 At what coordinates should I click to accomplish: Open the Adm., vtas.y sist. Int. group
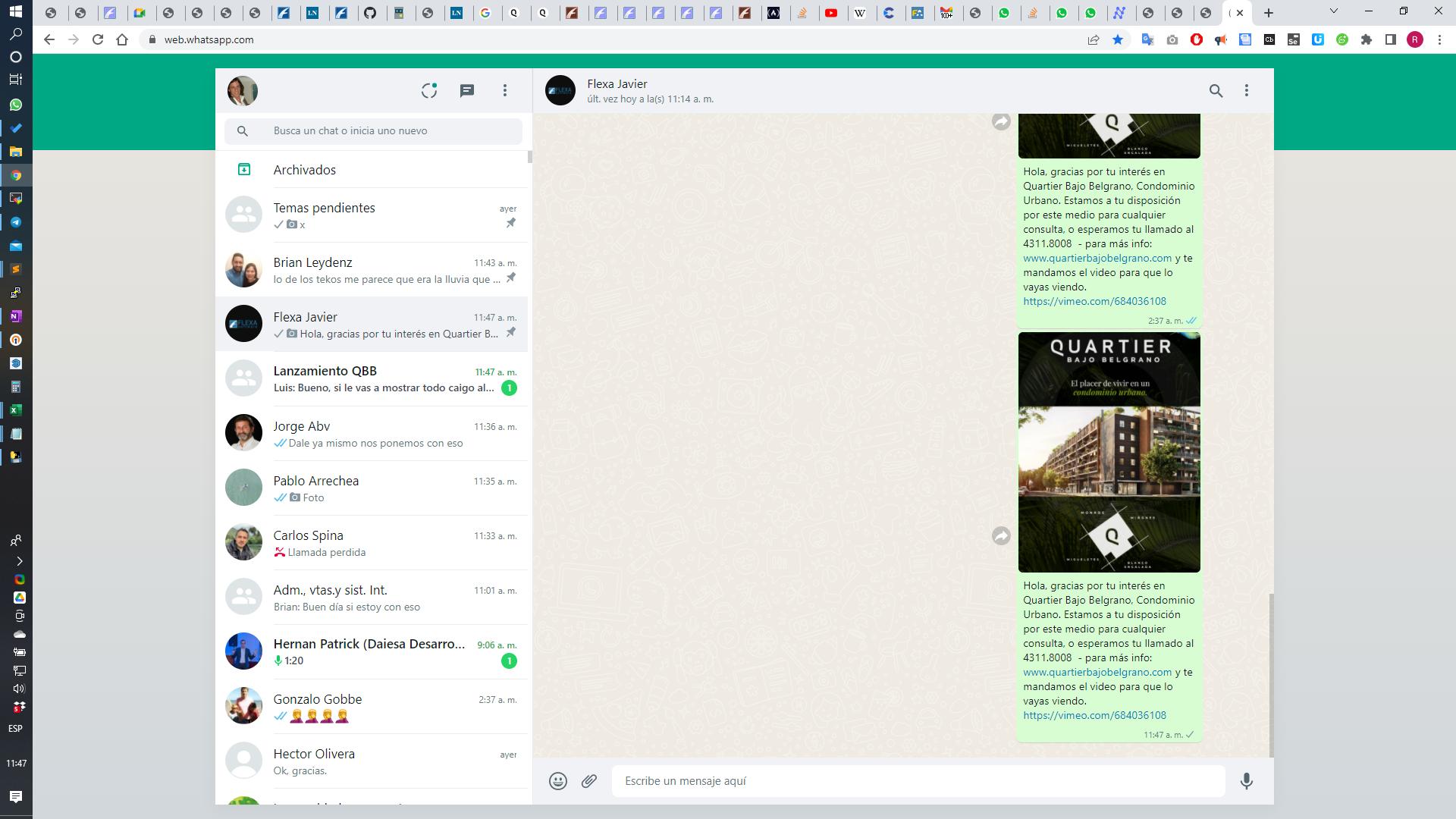pos(372,598)
